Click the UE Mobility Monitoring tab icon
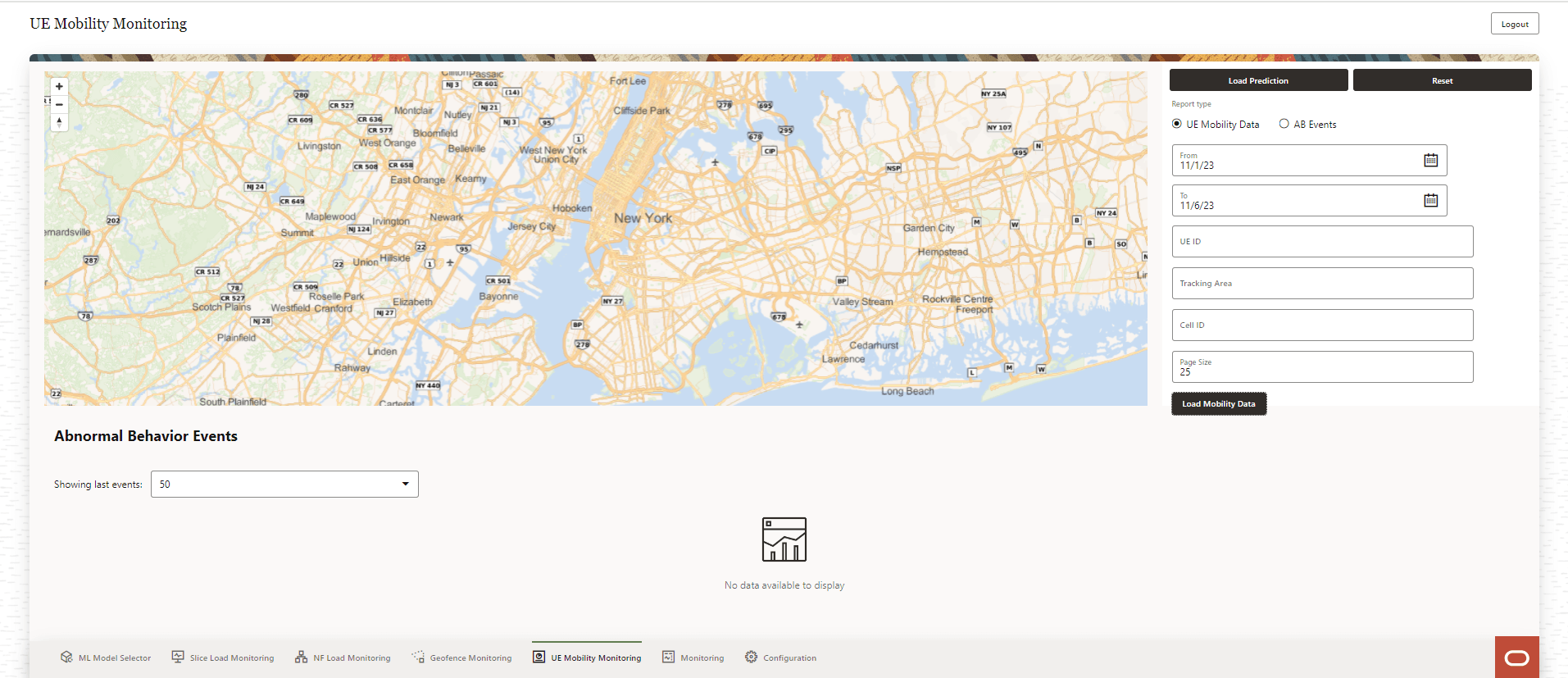This screenshot has height=678, width=1568. 539,657
